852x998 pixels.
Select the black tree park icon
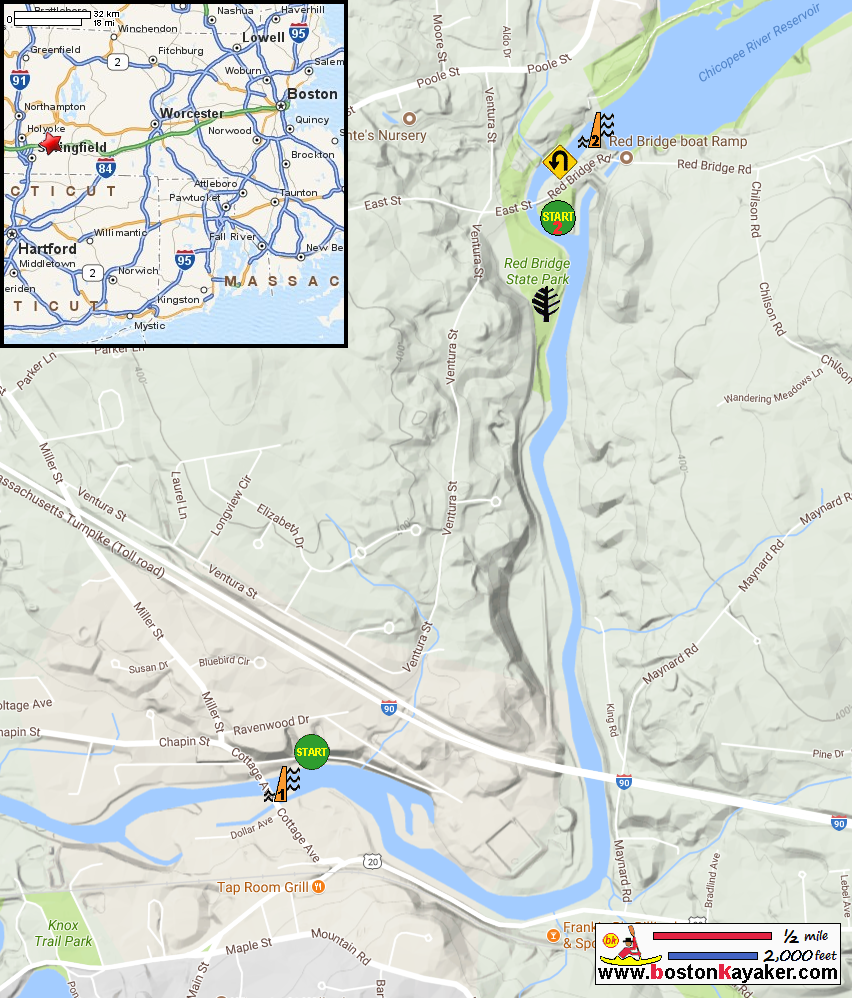point(545,304)
